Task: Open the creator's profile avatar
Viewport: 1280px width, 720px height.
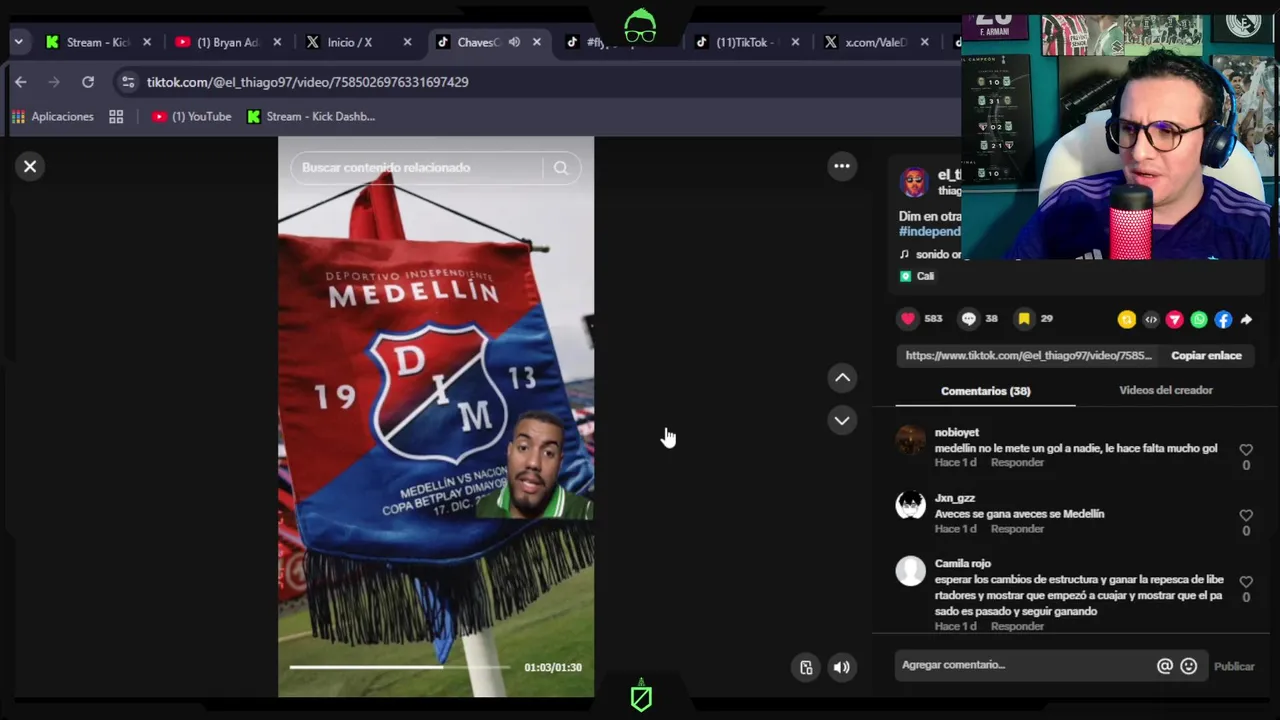Action: click(913, 183)
